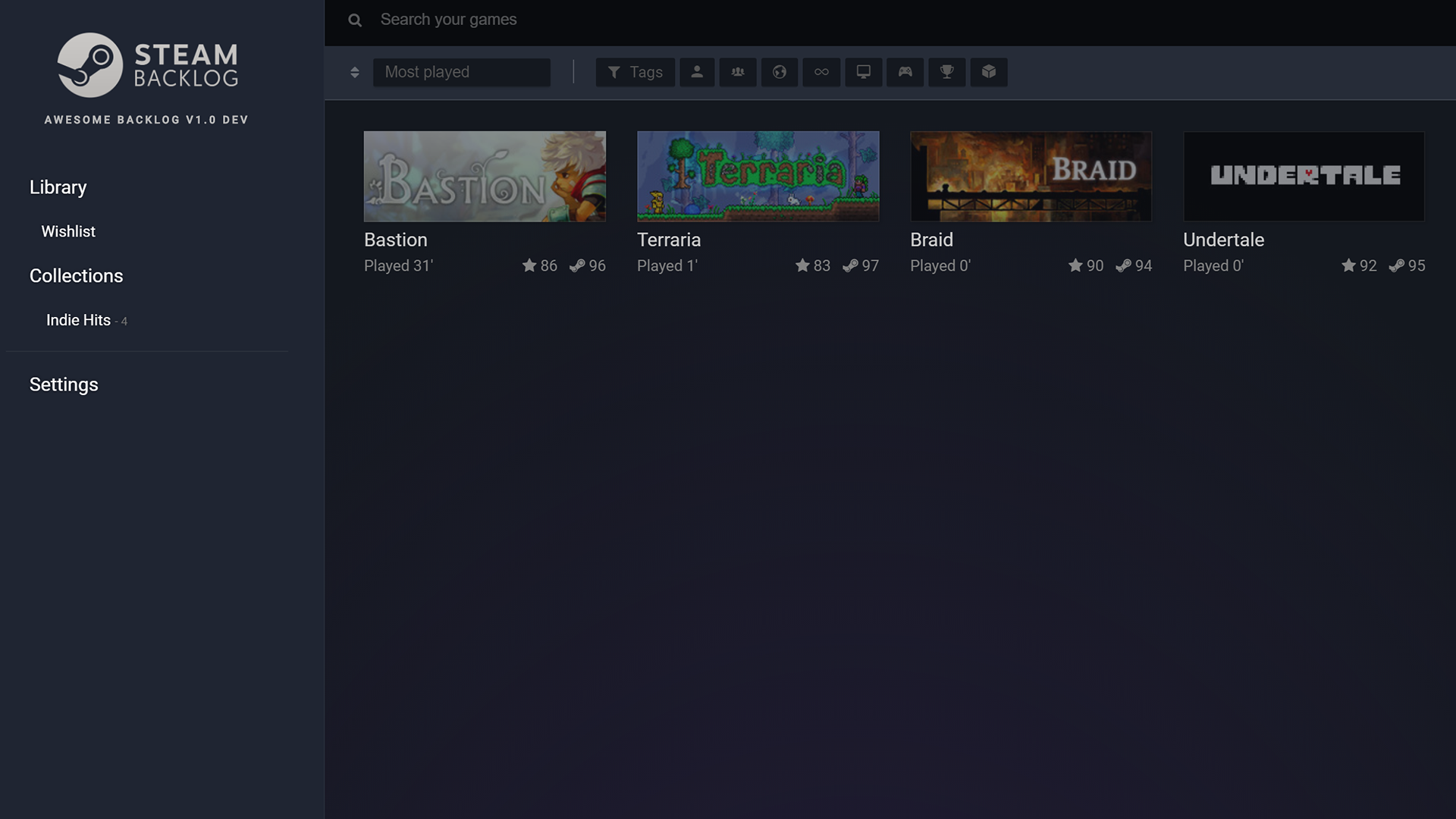
Task: Open the Settings page
Action: tap(64, 384)
